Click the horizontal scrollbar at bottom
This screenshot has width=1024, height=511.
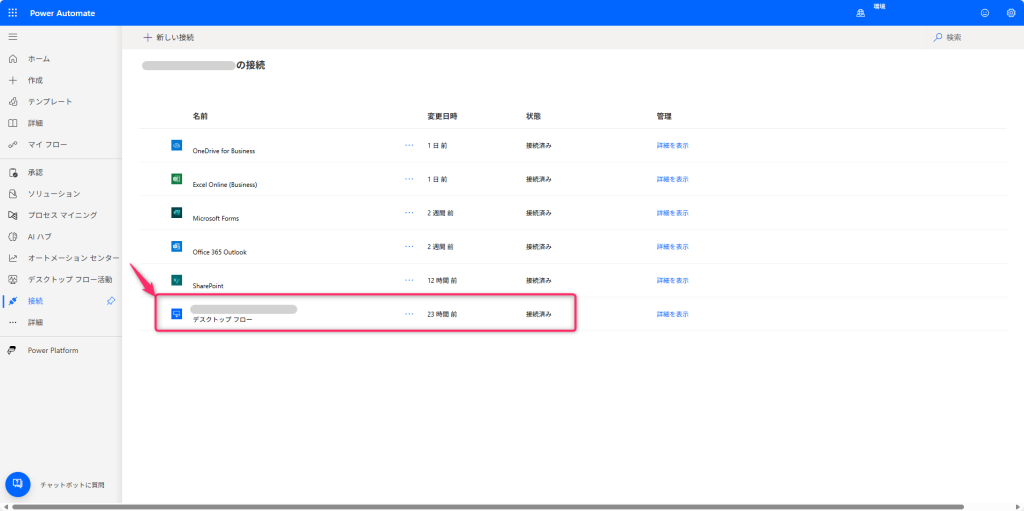[487, 506]
